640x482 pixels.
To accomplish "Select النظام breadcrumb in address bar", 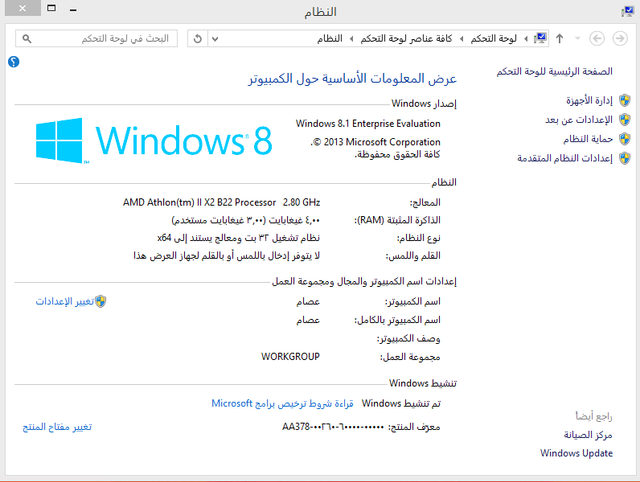I will click(330, 39).
